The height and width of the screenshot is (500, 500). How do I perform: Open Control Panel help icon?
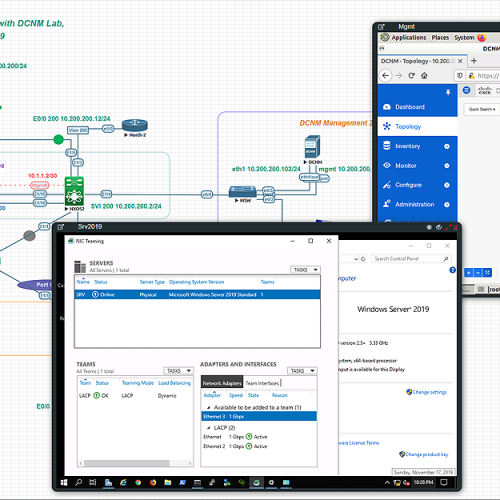tap(452, 270)
